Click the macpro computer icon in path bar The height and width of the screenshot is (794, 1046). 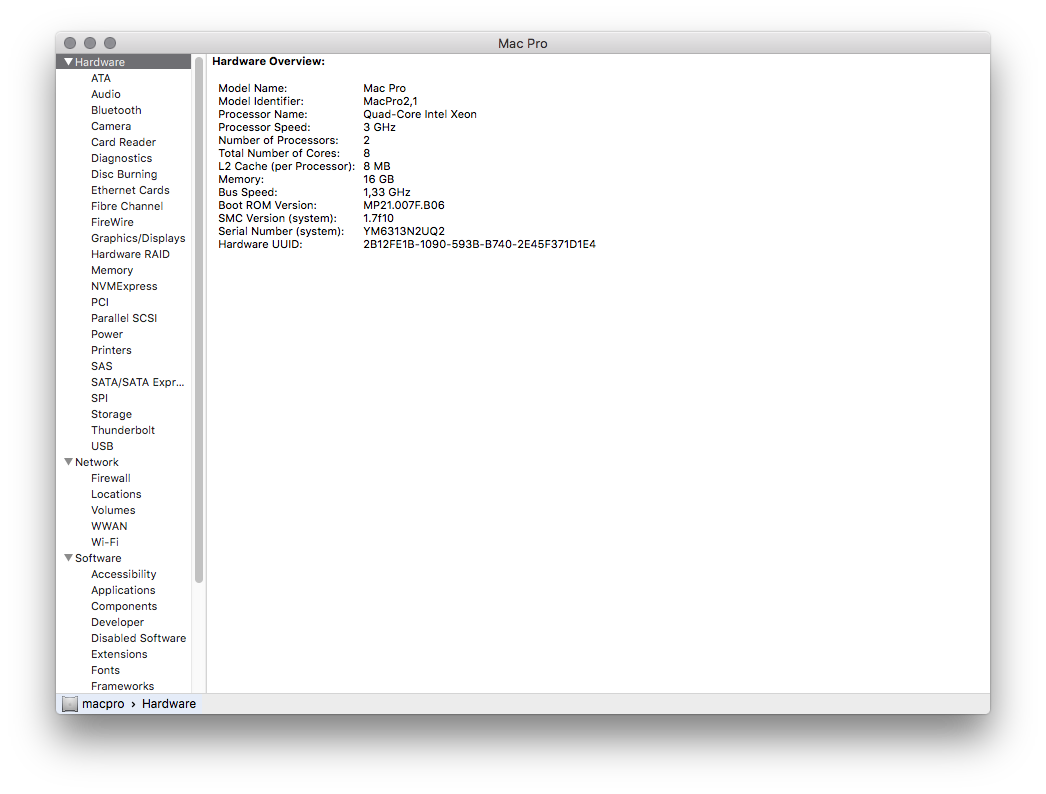click(69, 704)
